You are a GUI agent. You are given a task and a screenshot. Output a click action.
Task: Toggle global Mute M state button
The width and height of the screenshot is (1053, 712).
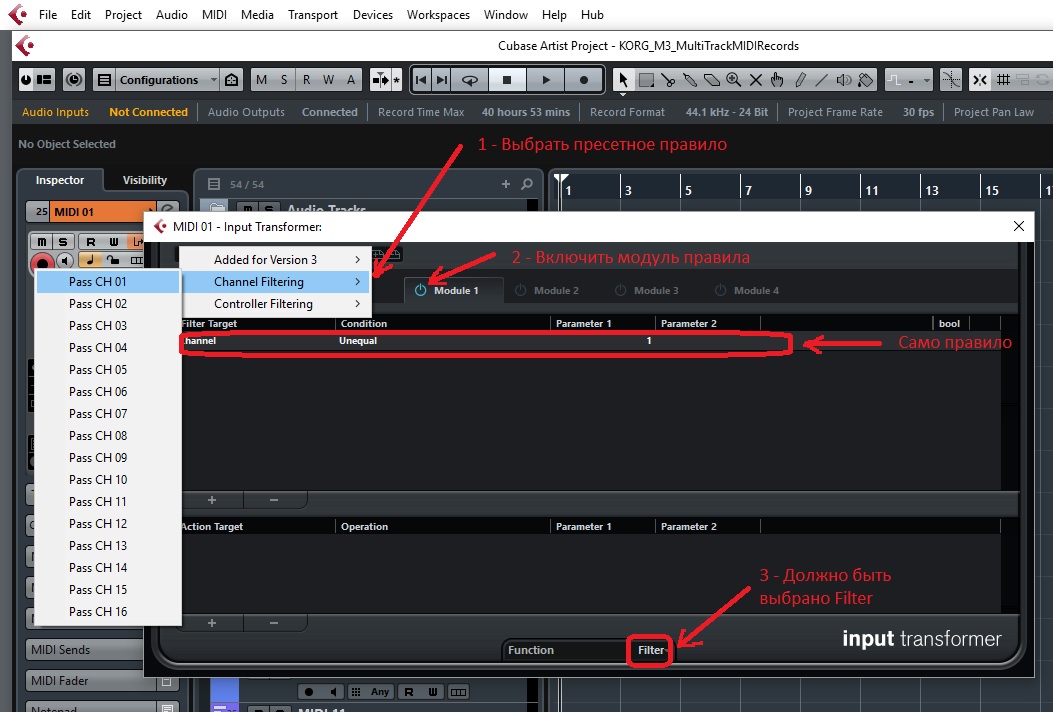click(x=262, y=80)
